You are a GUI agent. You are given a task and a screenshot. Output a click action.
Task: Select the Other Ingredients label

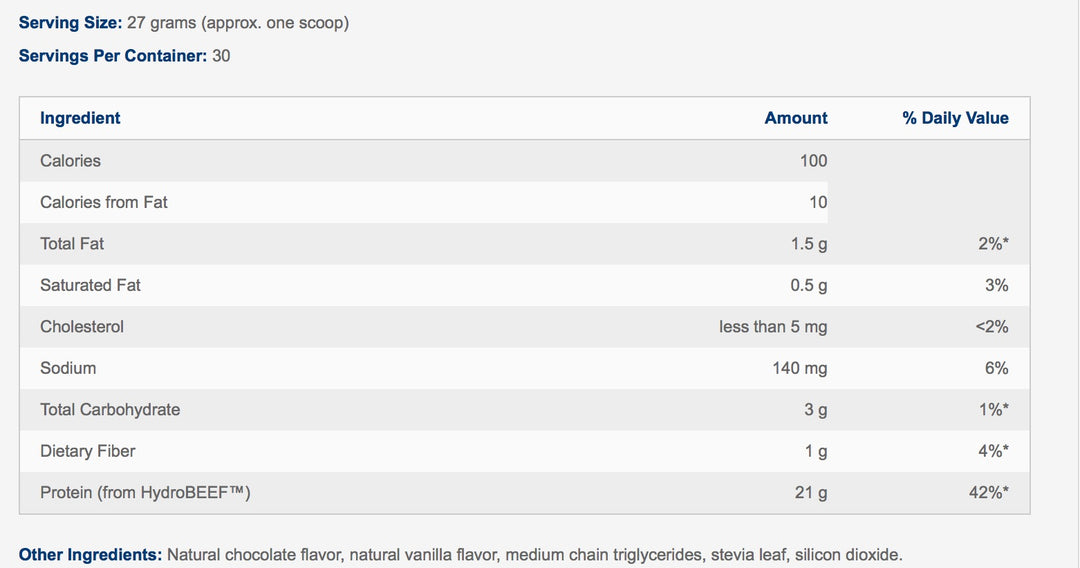click(x=90, y=554)
